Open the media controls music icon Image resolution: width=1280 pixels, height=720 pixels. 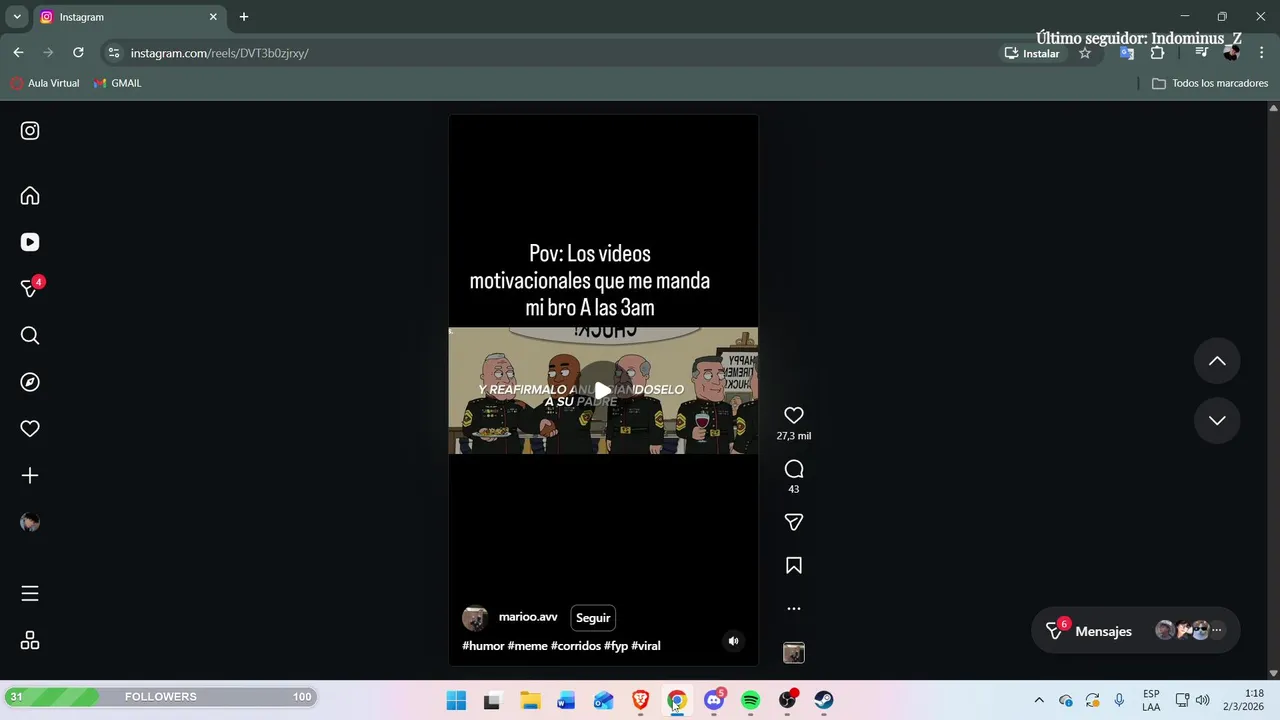coord(1202,53)
